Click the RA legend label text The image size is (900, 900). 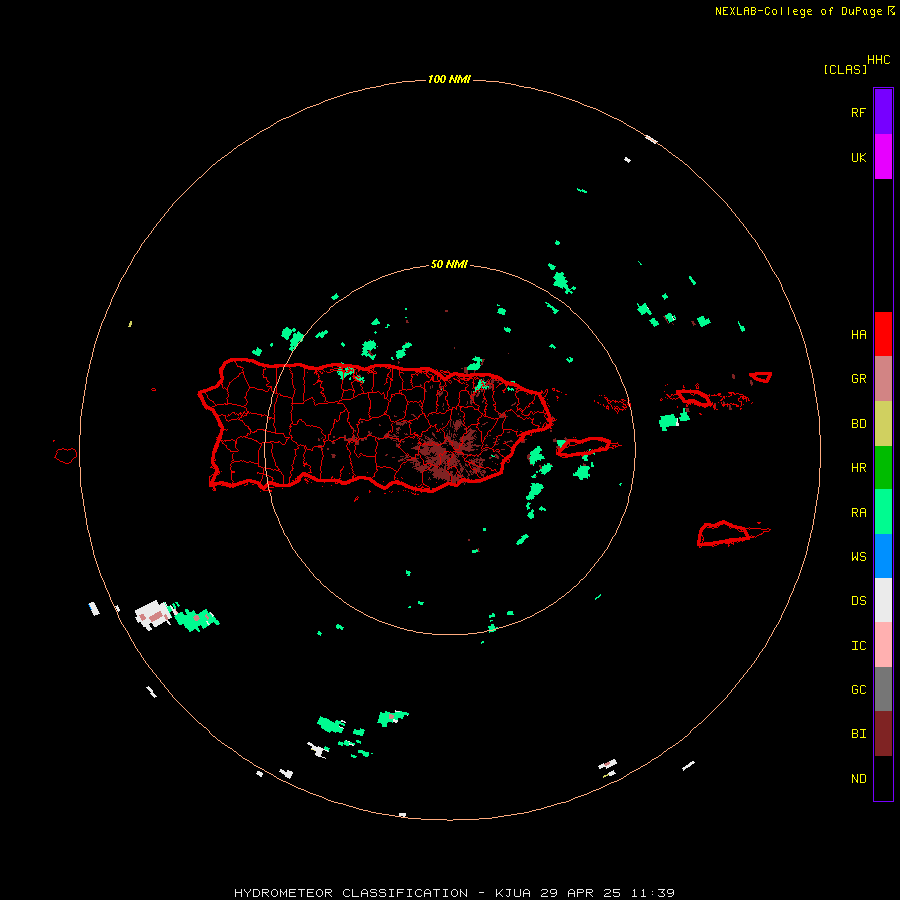click(x=858, y=513)
